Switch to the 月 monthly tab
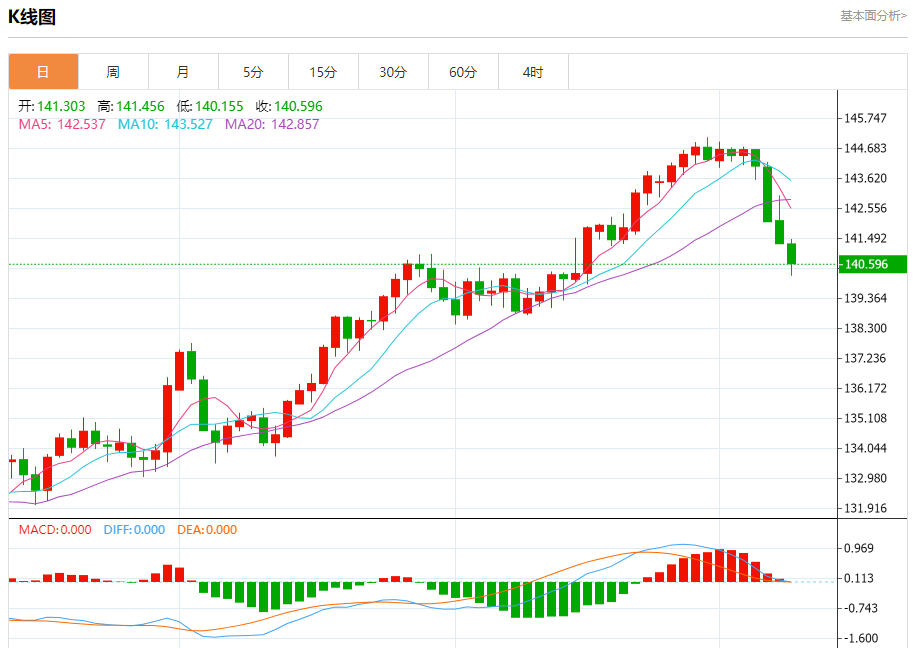 [183, 71]
